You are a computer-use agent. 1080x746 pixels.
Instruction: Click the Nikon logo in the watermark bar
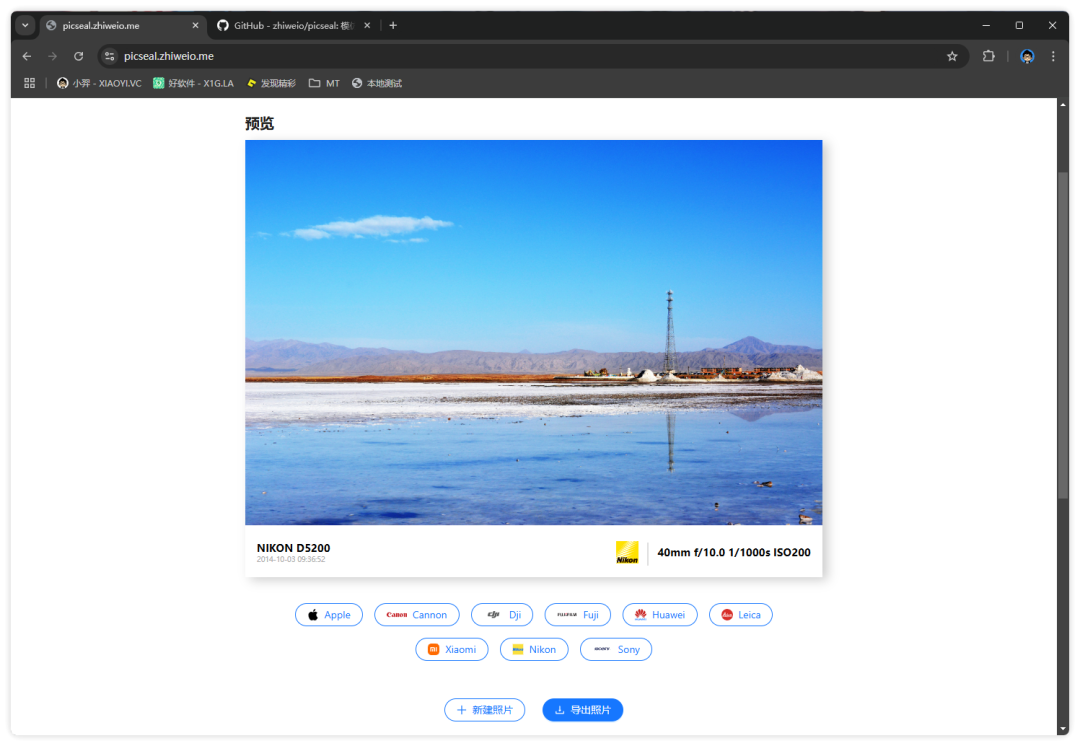[x=627, y=552]
